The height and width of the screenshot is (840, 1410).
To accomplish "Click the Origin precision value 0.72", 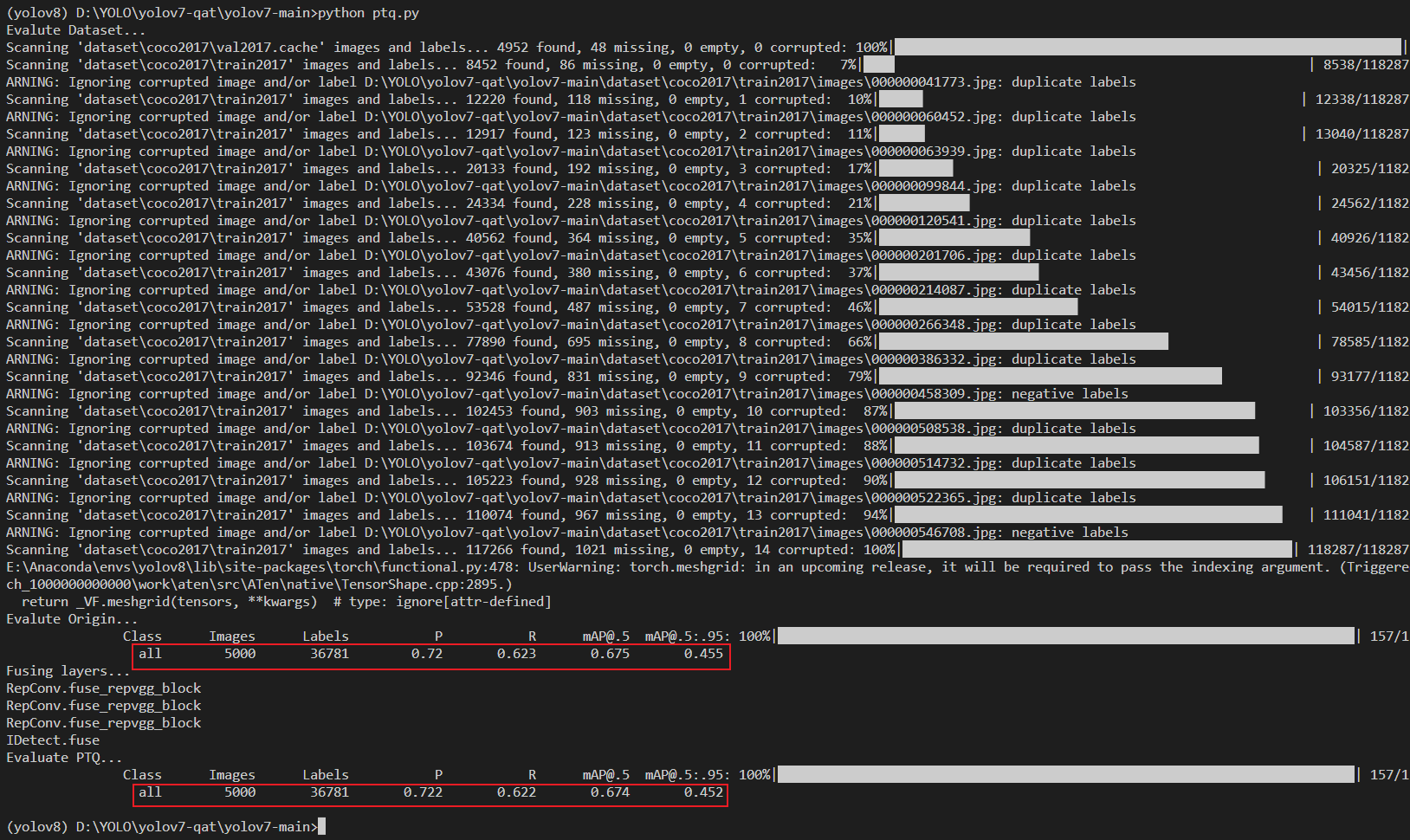I will pyautogui.click(x=426, y=654).
